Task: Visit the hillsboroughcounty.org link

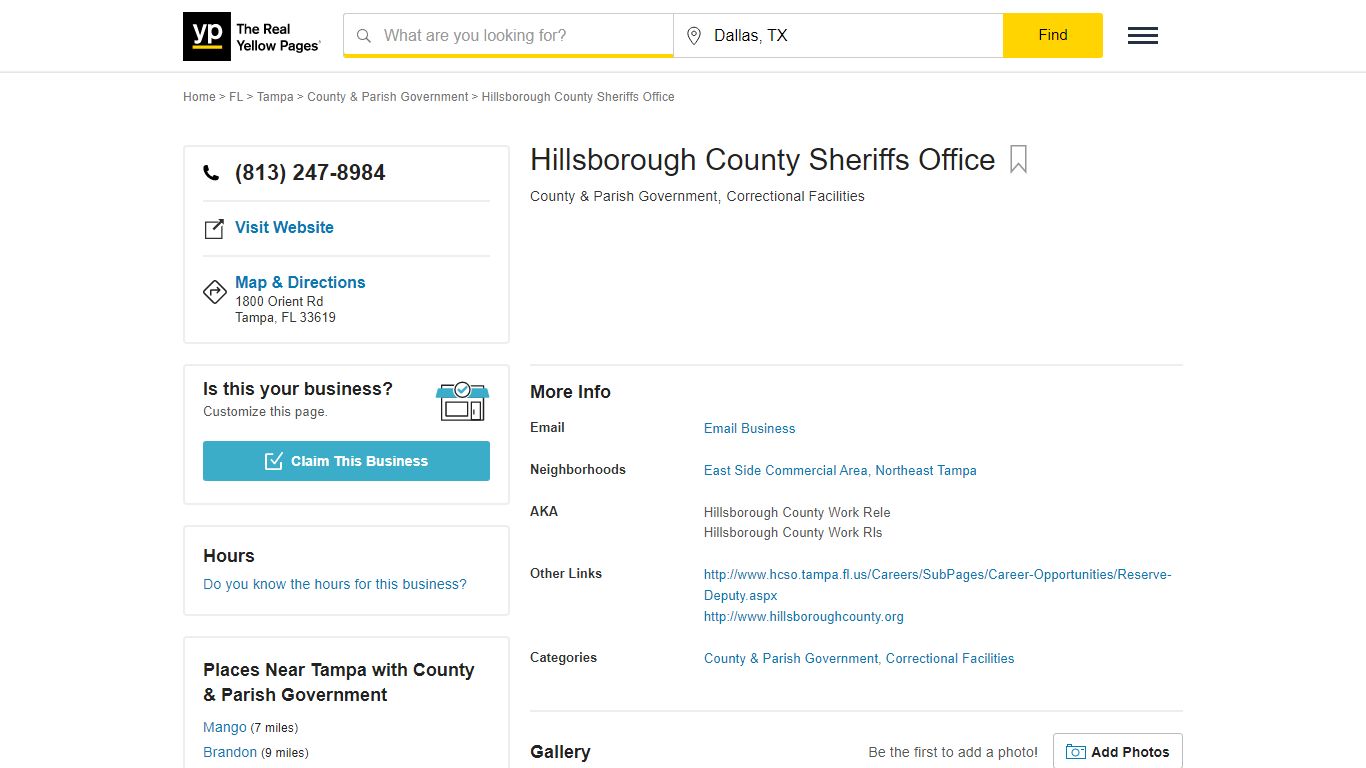Action: (803, 616)
